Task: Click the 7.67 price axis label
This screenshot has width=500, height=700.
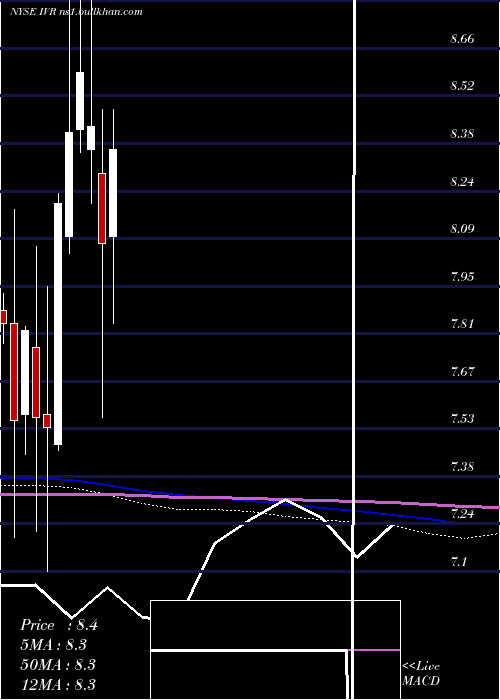Action: click(462, 371)
